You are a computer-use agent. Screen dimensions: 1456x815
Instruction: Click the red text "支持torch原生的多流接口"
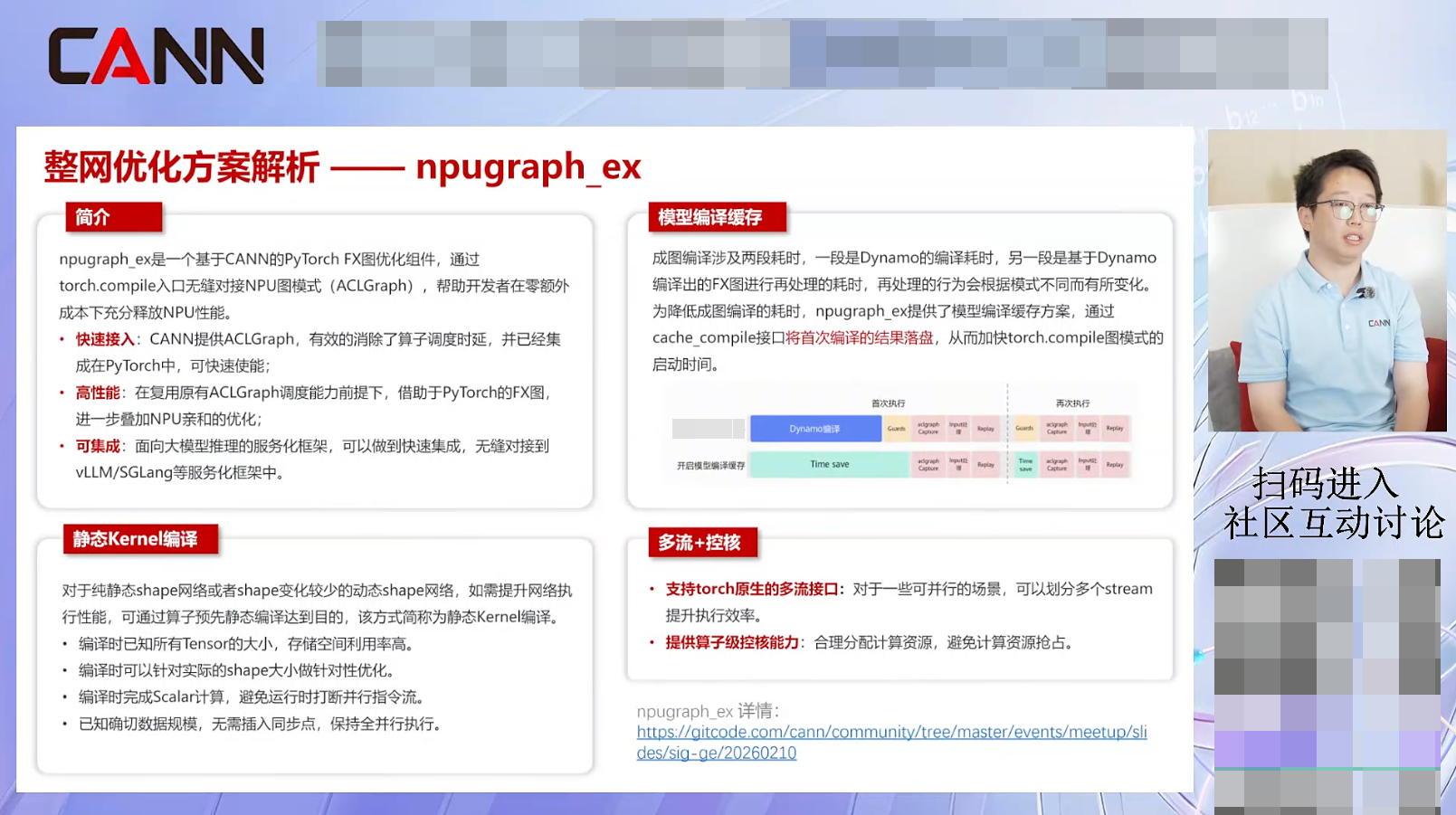coord(752,589)
